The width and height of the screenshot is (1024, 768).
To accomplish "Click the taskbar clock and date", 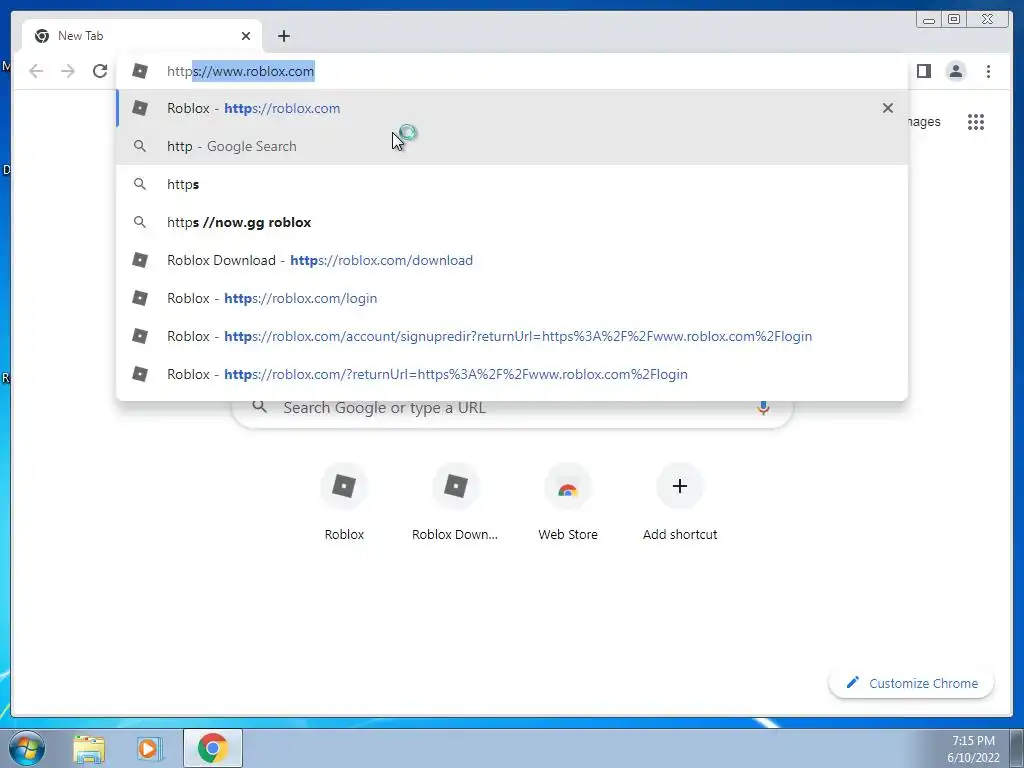I will [x=973, y=749].
